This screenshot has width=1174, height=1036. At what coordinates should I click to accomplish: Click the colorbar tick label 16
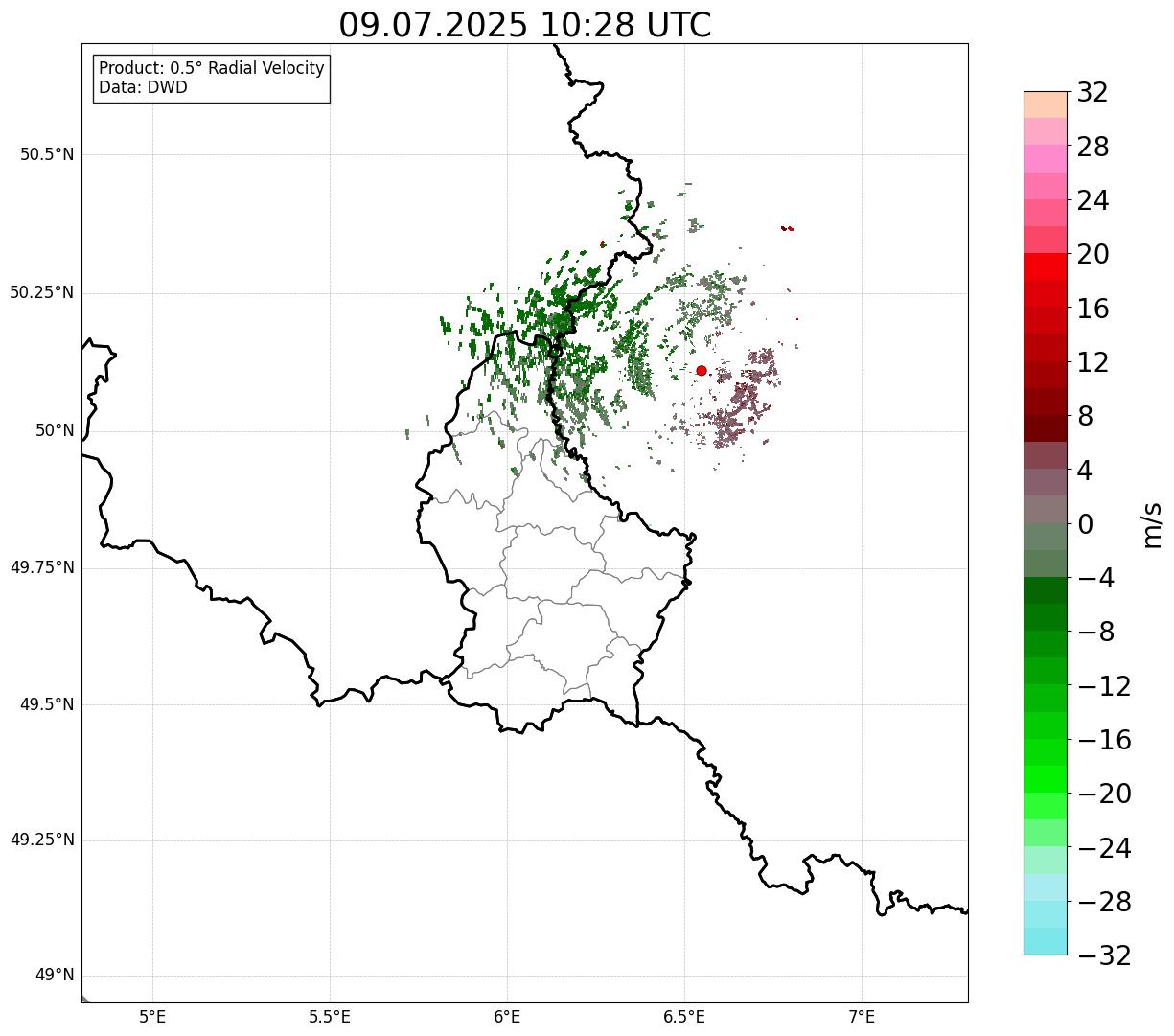tap(1093, 309)
